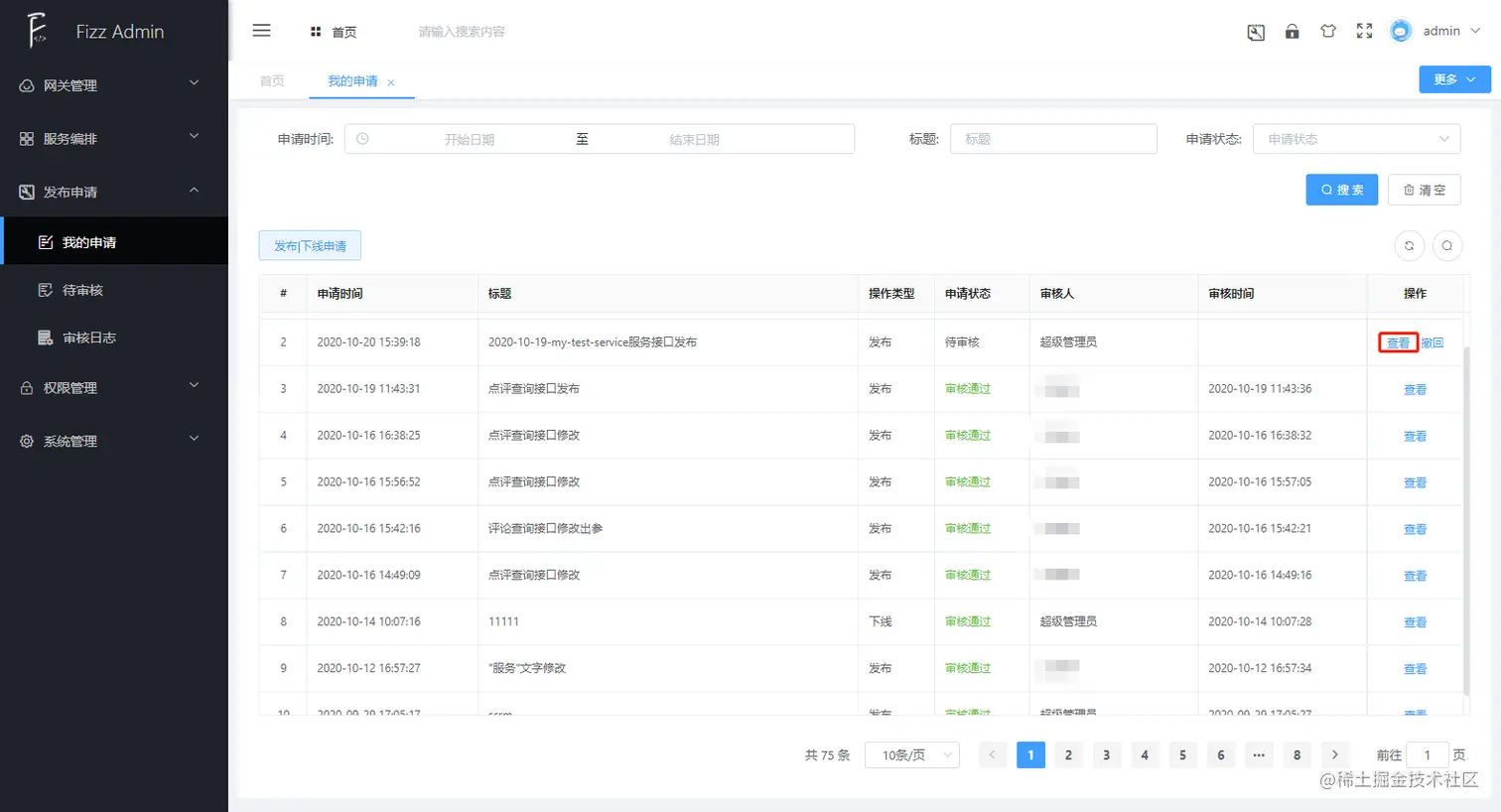Open the admin user dropdown

[x=1451, y=31]
